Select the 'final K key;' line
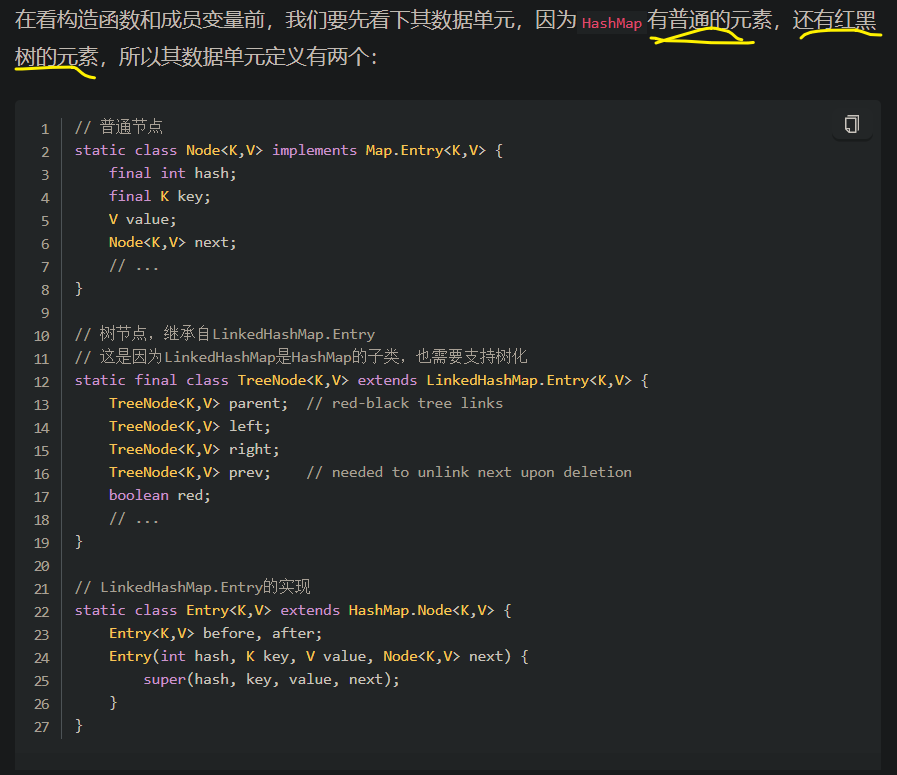The width and height of the screenshot is (897, 775). point(160,196)
